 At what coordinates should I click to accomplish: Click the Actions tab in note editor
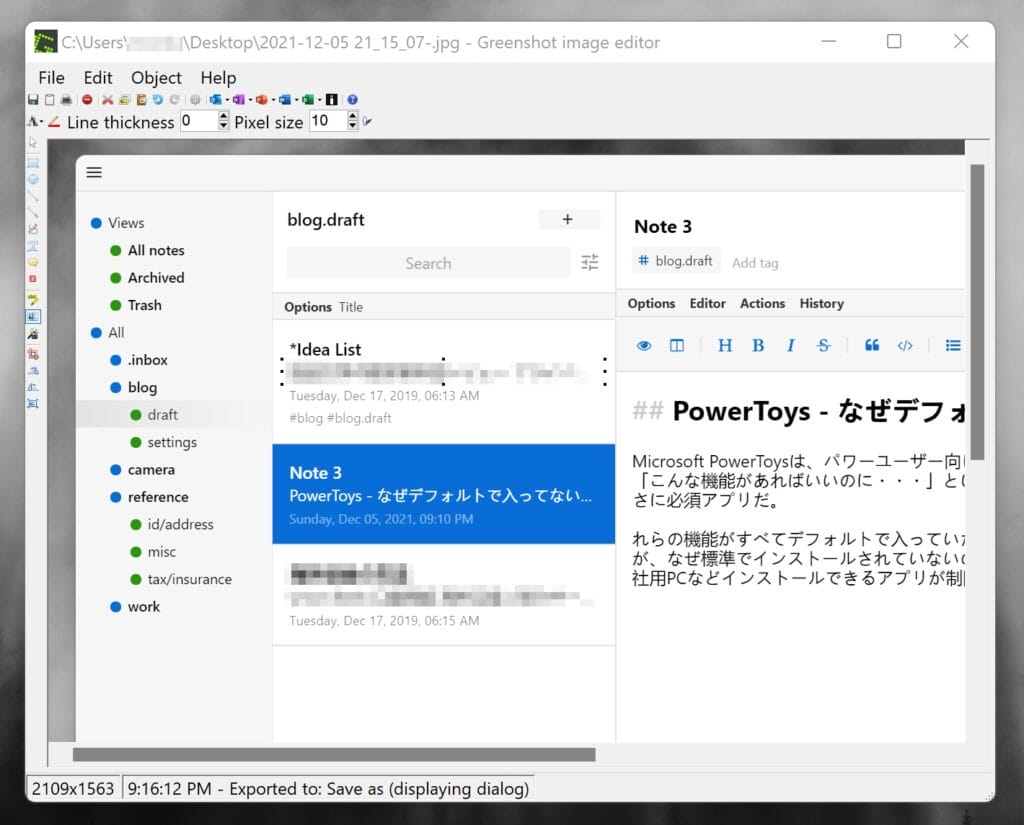coord(762,304)
